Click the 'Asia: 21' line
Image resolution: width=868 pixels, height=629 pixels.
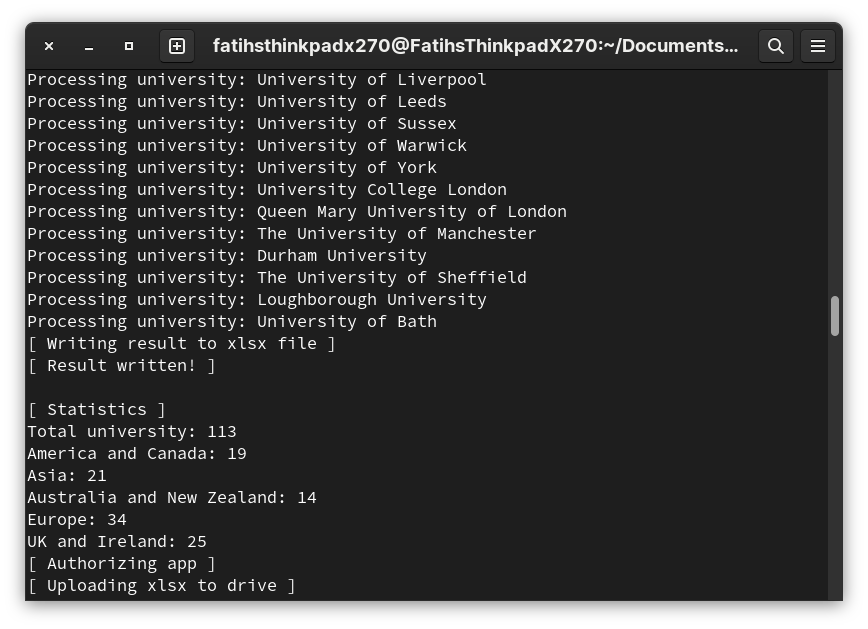pos(67,476)
